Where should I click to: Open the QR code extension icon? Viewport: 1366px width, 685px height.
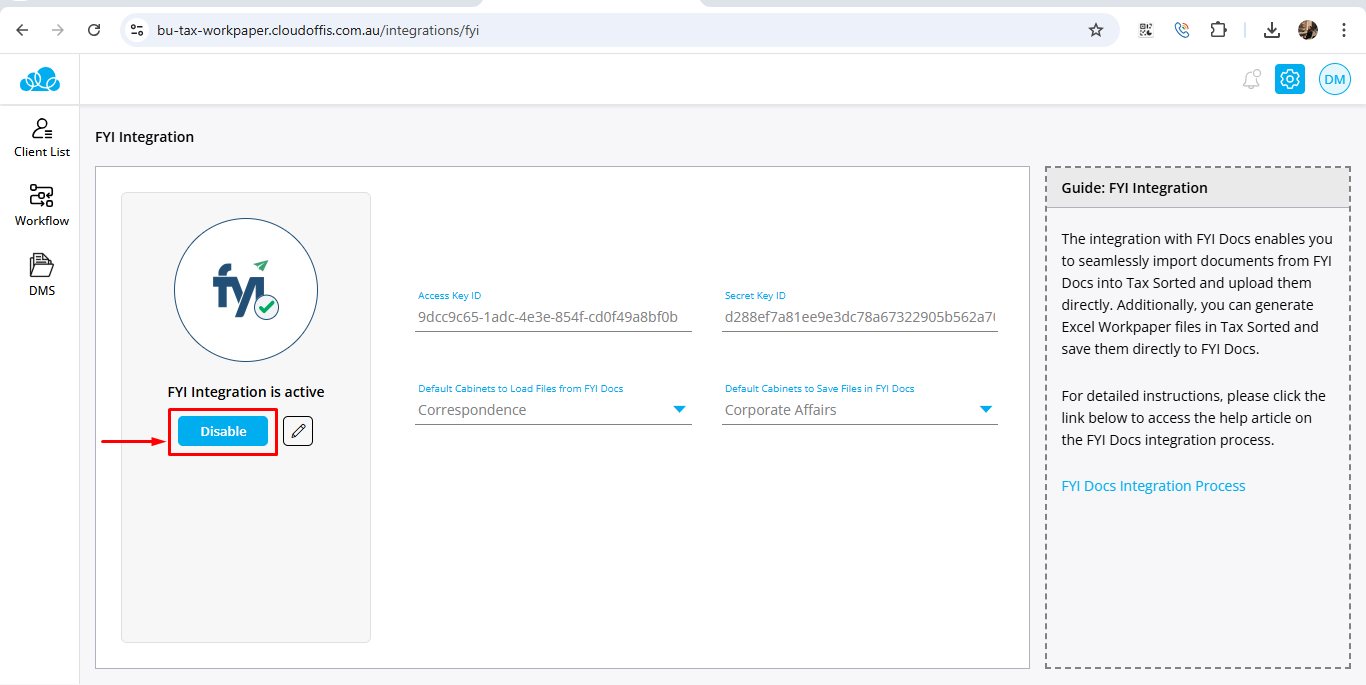[1146, 30]
